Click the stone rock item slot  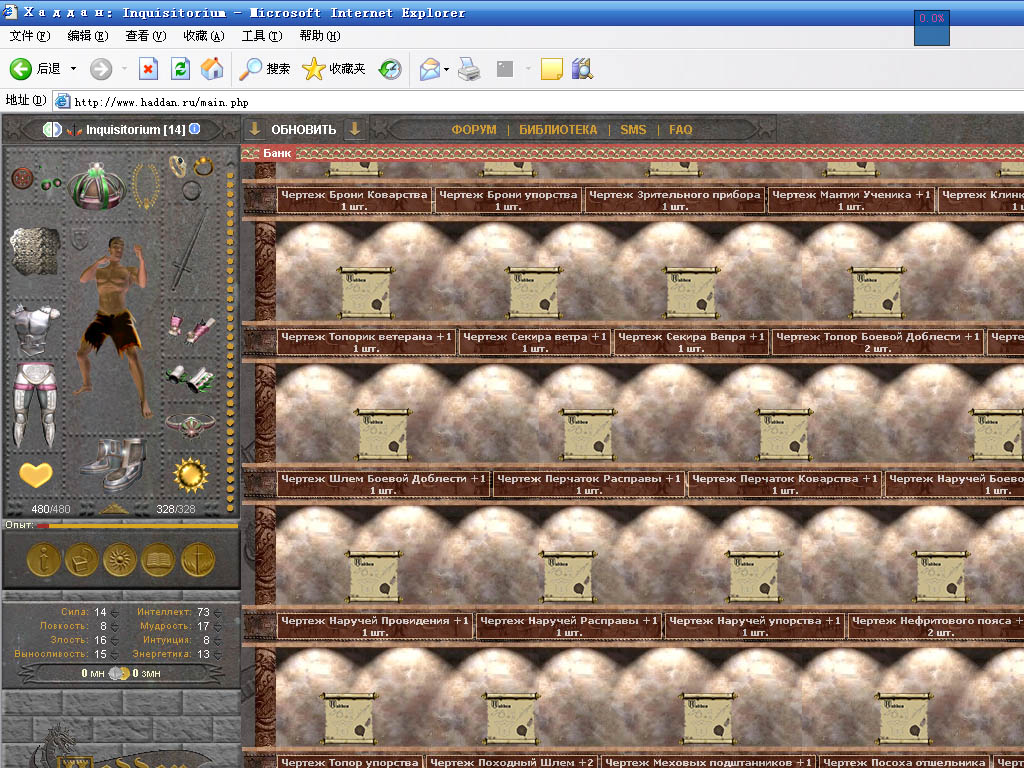[35, 251]
